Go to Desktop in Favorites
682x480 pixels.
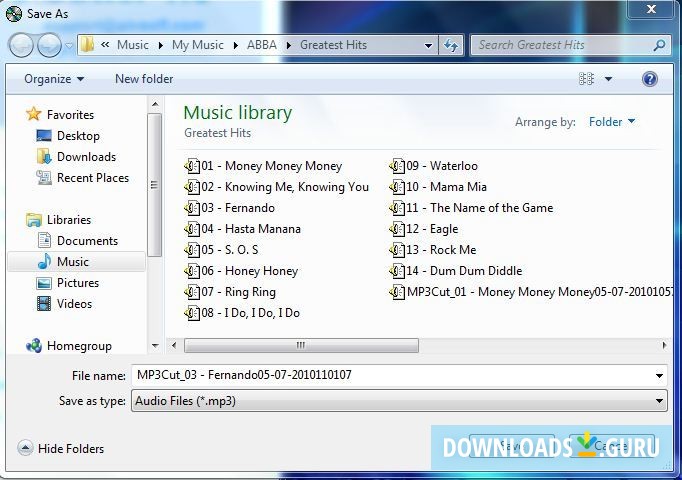pyautogui.click(x=68, y=136)
